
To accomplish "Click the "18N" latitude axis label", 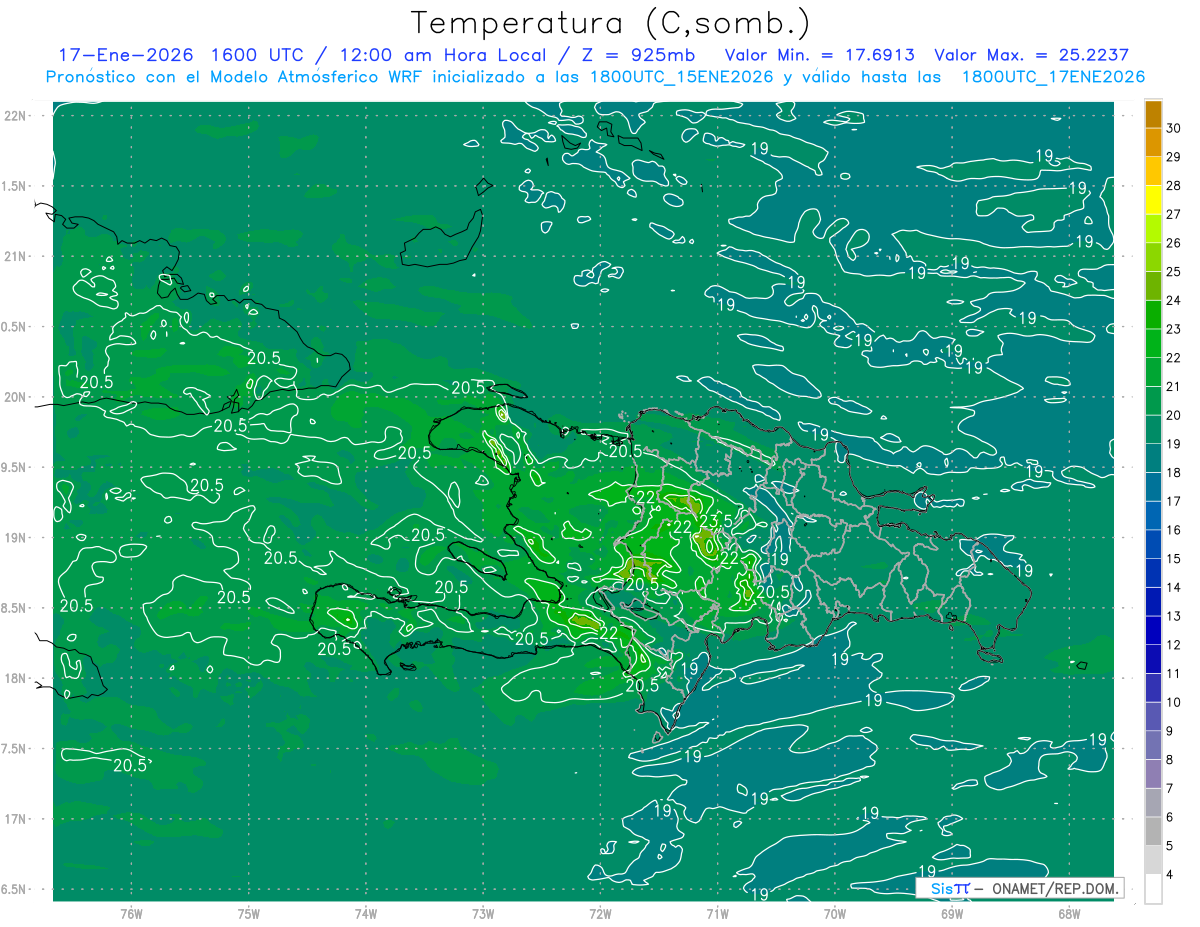I will pos(16,679).
